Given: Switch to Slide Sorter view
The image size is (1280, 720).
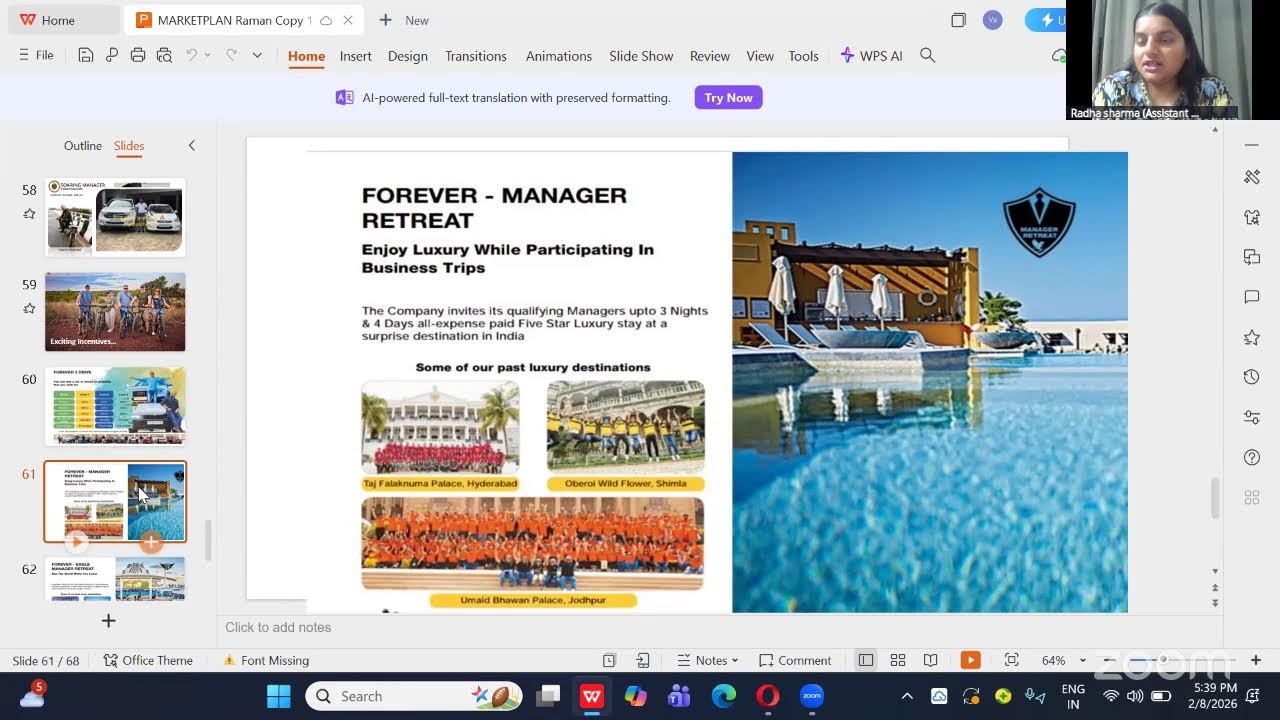Looking at the screenshot, I should pyautogui.click(x=898, y=660).
